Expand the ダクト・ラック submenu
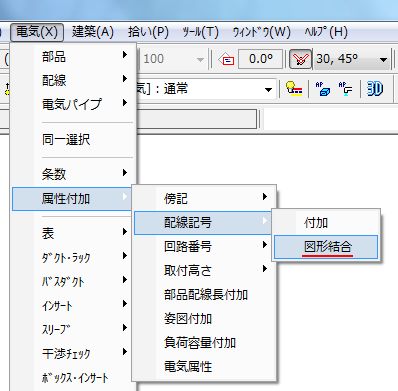 pos(74,257)
